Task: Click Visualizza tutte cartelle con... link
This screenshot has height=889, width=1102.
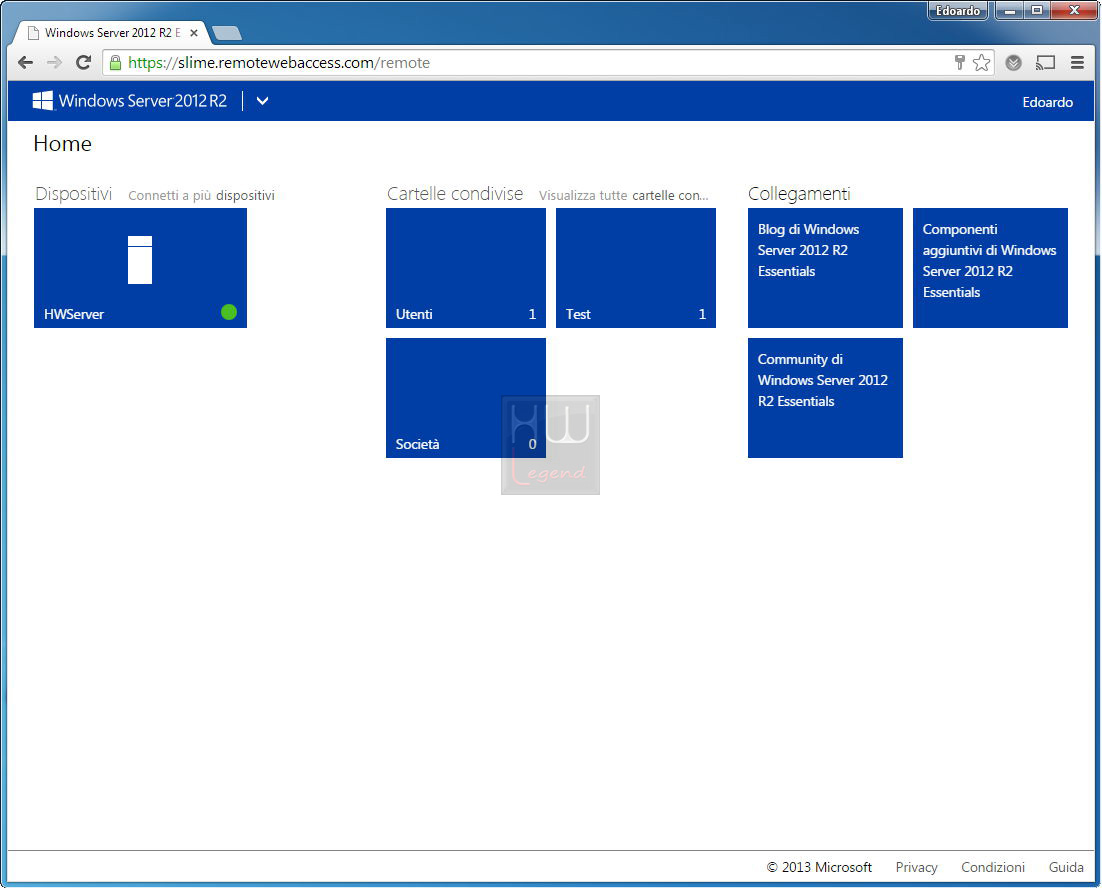Action: pyautogui.click(x=623, y=195)
